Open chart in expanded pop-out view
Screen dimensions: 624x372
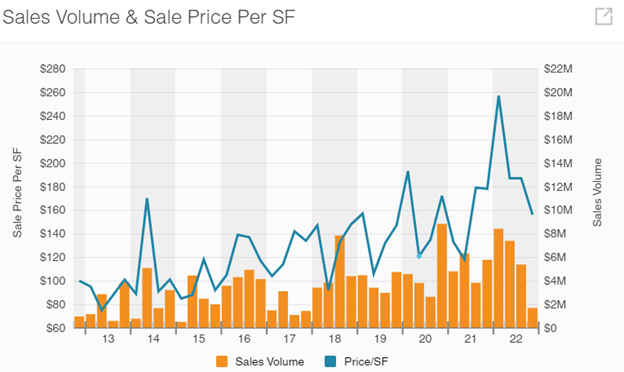603,16
